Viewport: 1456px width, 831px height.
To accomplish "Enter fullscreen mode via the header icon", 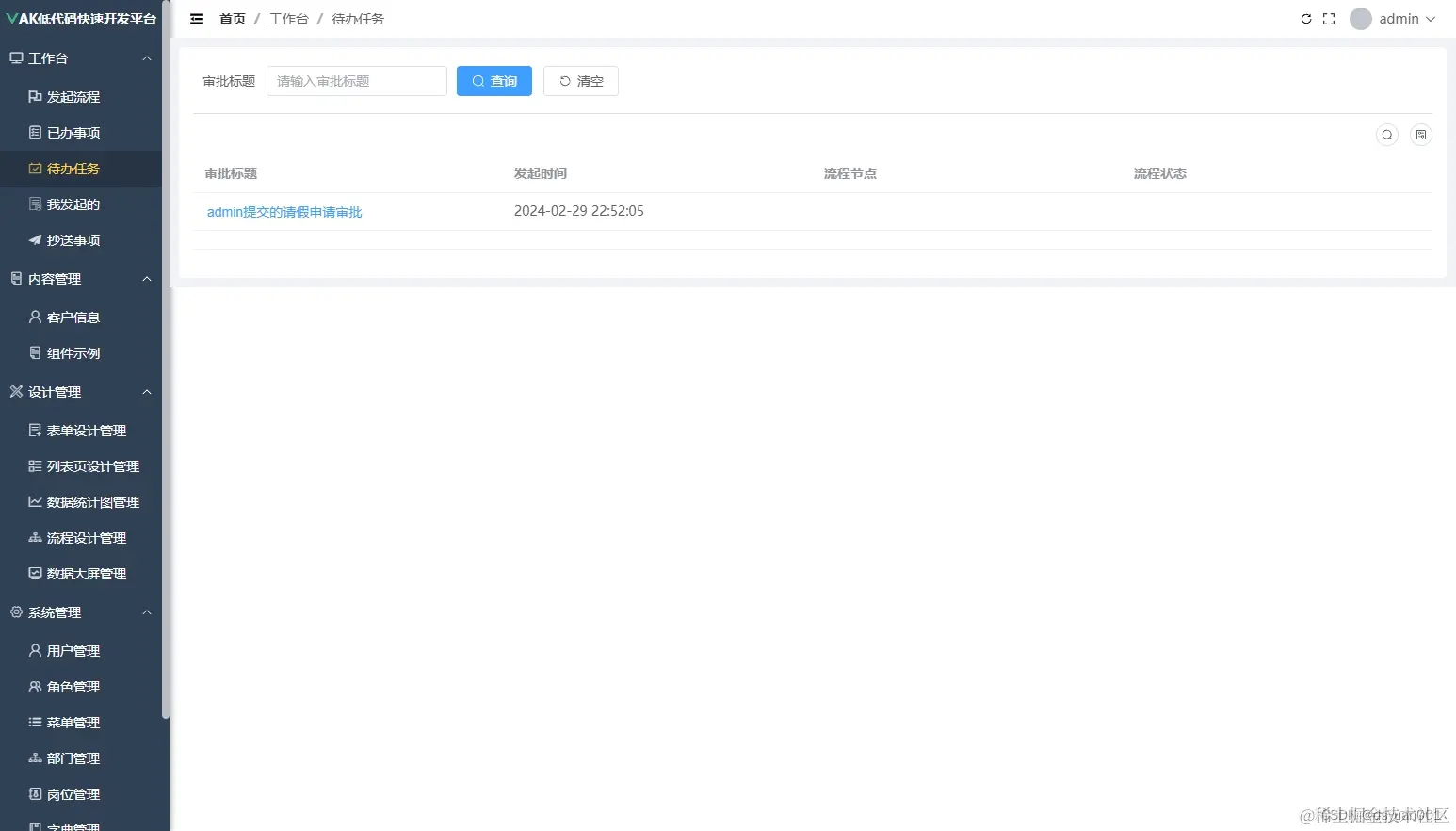I will click(x=1329, y=18).
